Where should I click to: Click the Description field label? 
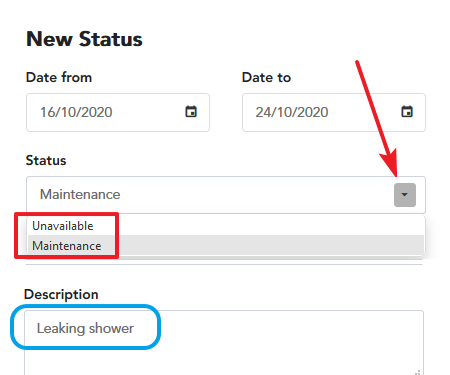coord(61,295)
